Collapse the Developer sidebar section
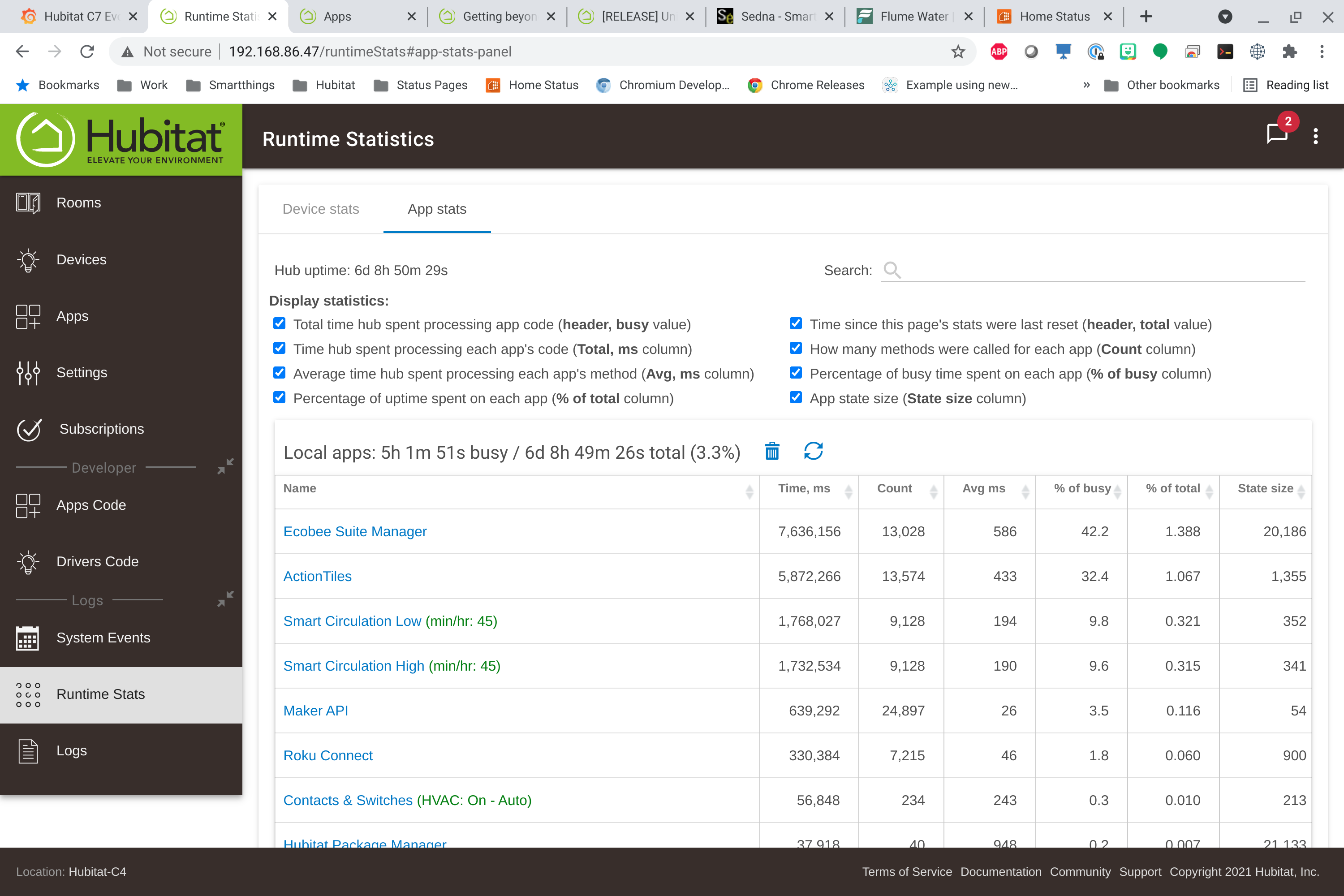Image resolution: width=1344 pixels, height=896 pixels. [x=225, y=467]
